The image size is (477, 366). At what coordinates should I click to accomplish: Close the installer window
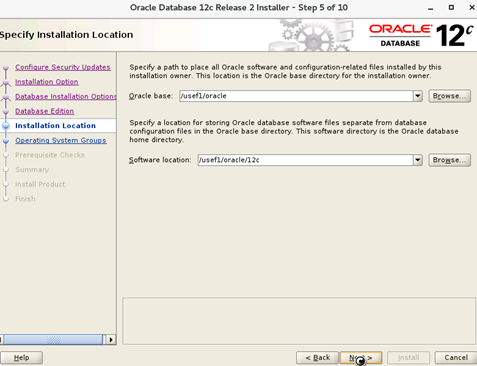[x=472, y=7]
